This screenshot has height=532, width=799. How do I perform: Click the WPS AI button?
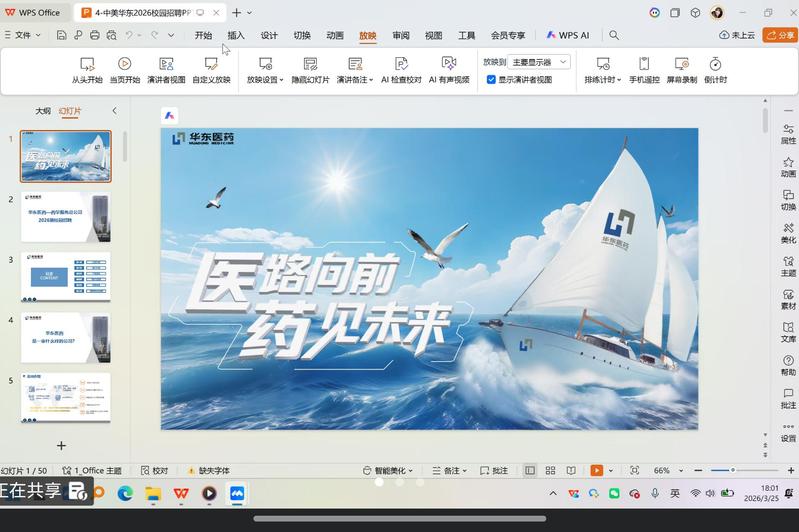568,35
